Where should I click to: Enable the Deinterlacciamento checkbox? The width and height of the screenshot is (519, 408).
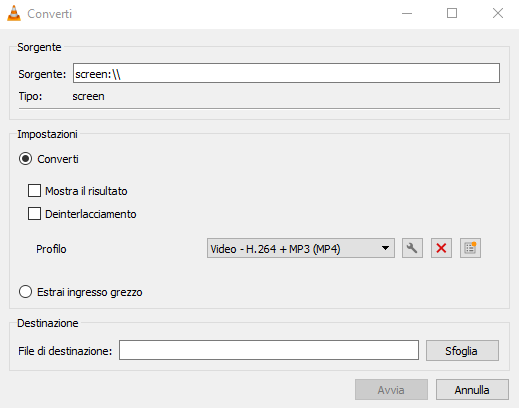click(34, 214)
